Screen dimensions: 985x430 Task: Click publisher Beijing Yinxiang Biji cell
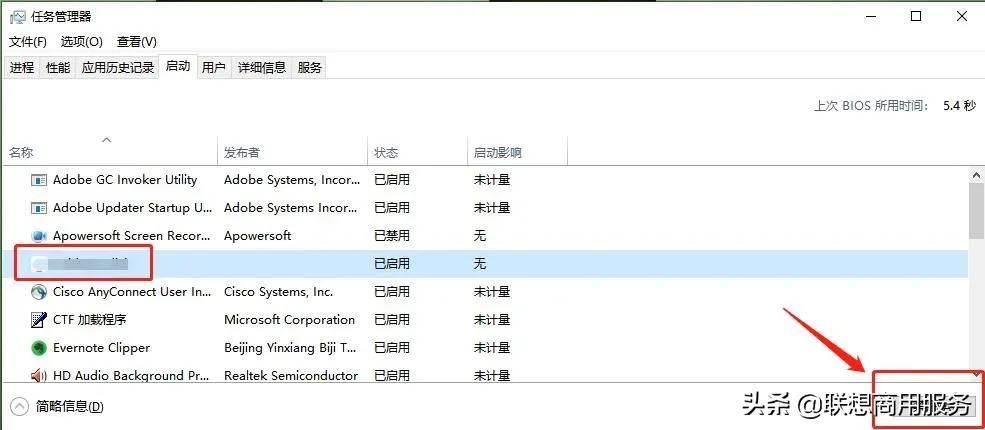(x=291, y=348)
